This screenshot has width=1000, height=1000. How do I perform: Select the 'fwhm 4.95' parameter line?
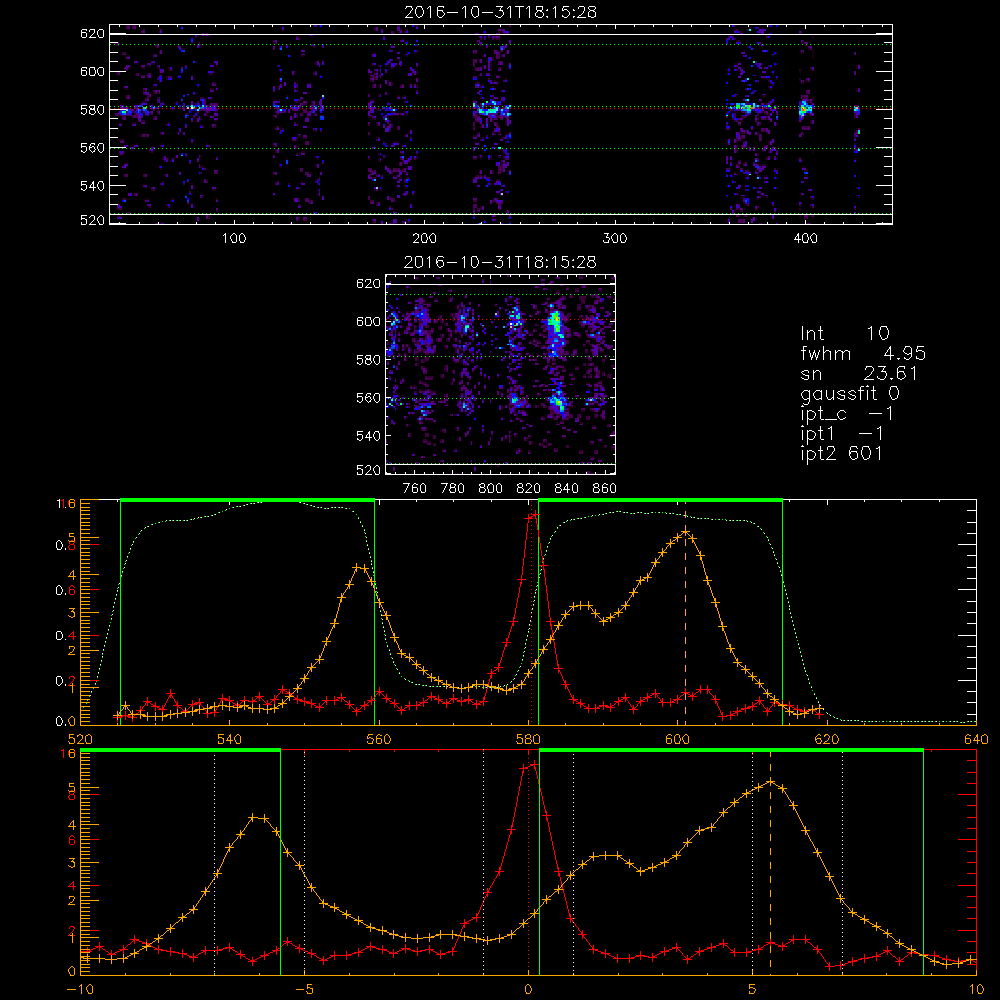(864, 353)
